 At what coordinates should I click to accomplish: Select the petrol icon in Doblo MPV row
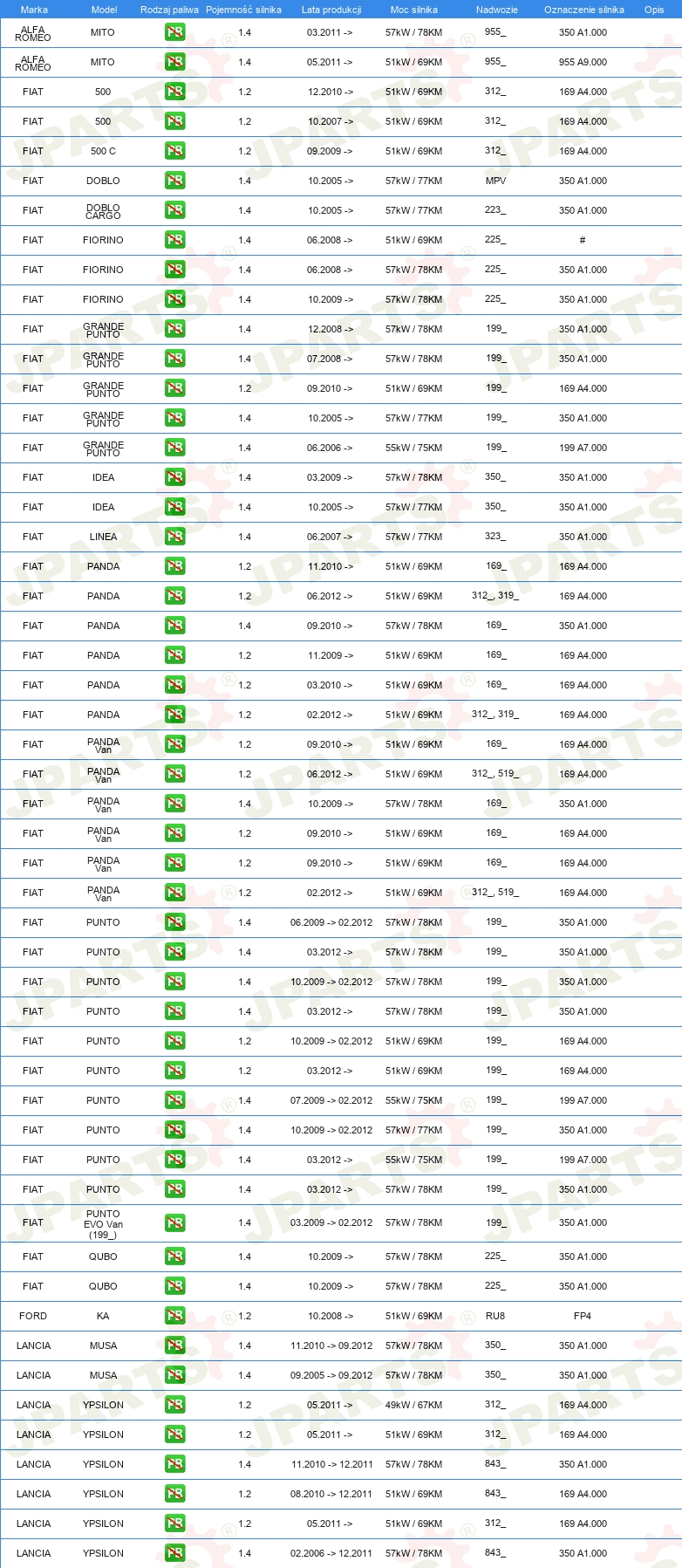pos(174,181)
